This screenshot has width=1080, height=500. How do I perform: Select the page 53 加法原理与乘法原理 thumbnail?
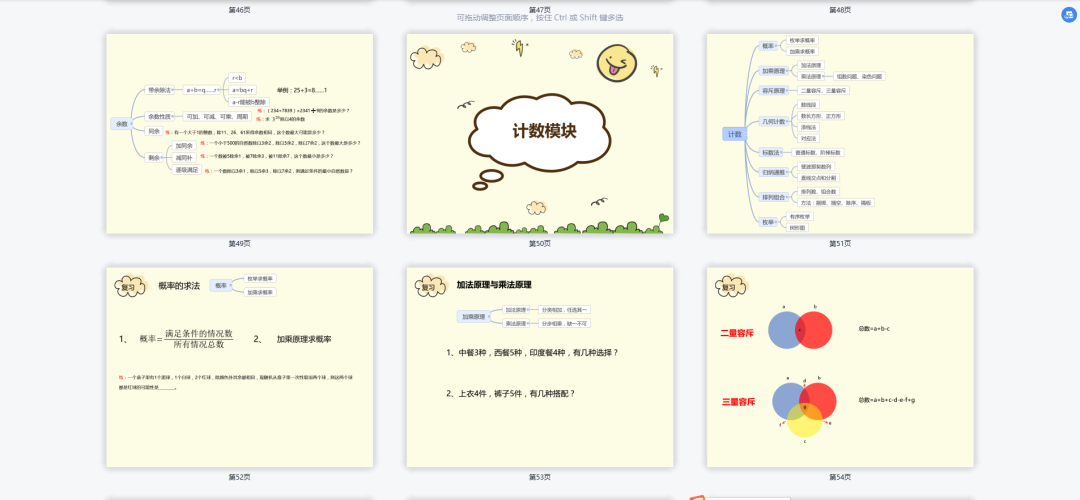(x=540, y=367)
